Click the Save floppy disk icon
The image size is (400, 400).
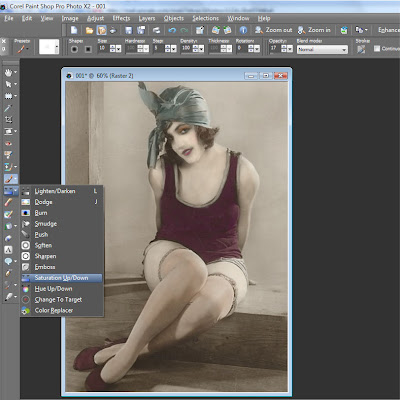129,30
